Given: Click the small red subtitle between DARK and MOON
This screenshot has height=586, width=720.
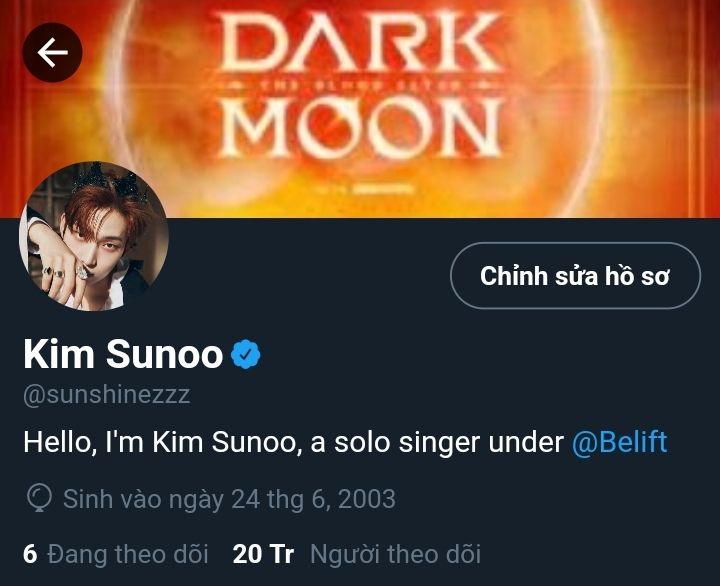Looking at the screenshot, I should [x=360, y=85].
